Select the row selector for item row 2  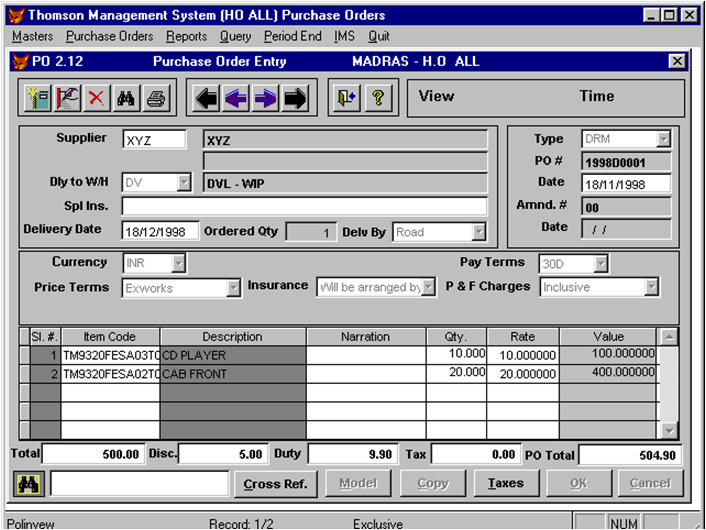pos(25,374)
